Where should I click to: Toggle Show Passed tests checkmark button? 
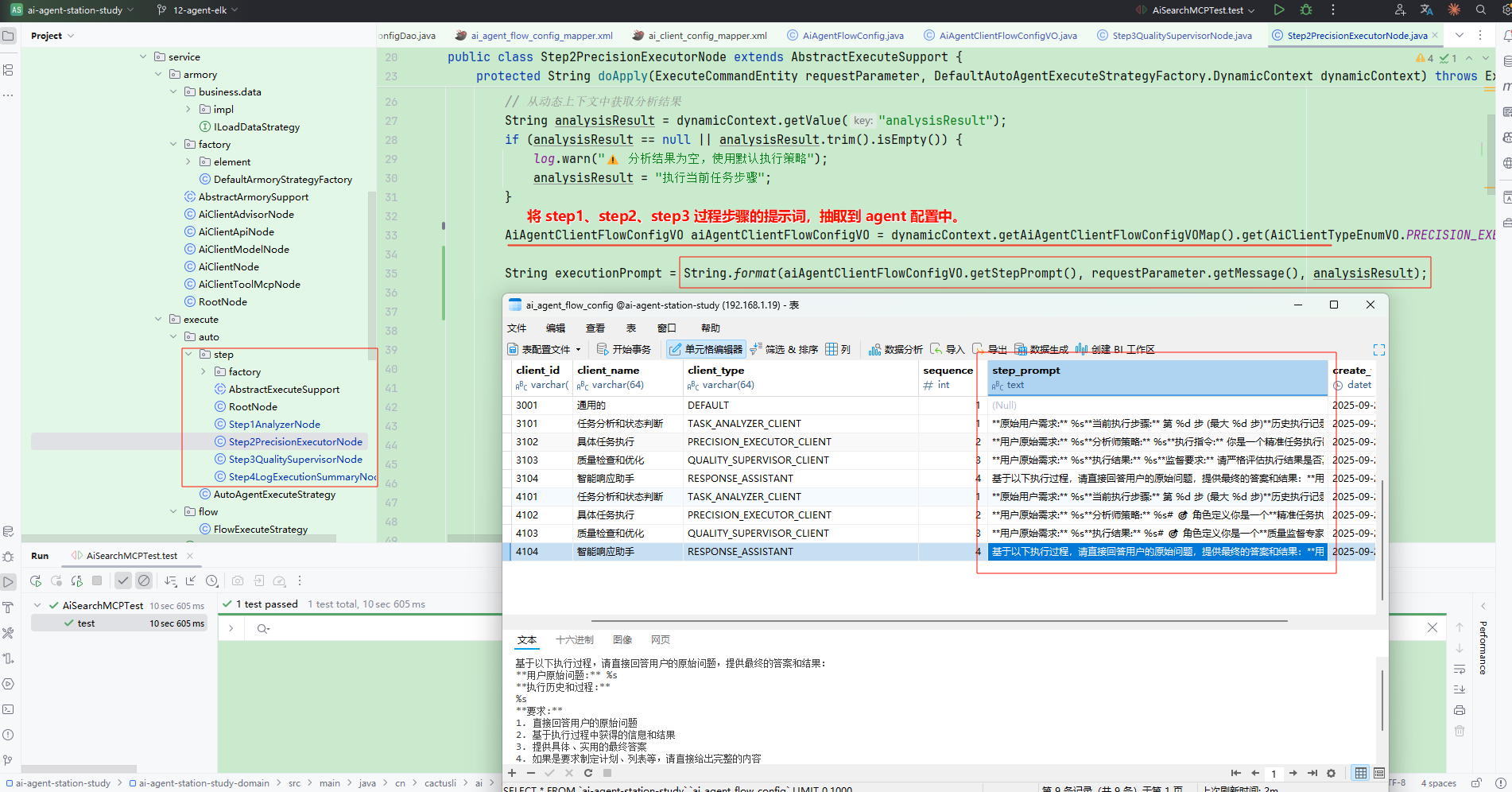tap(122, 581)
